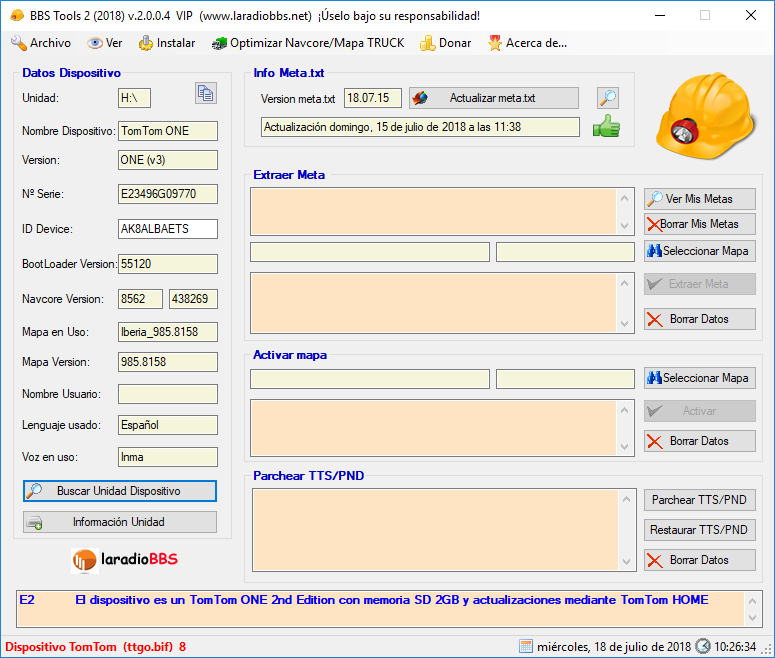The width and height of the screenshot is (775, 658).
Task: Click the yellow miner helmet logo
Action: (705, 116)
